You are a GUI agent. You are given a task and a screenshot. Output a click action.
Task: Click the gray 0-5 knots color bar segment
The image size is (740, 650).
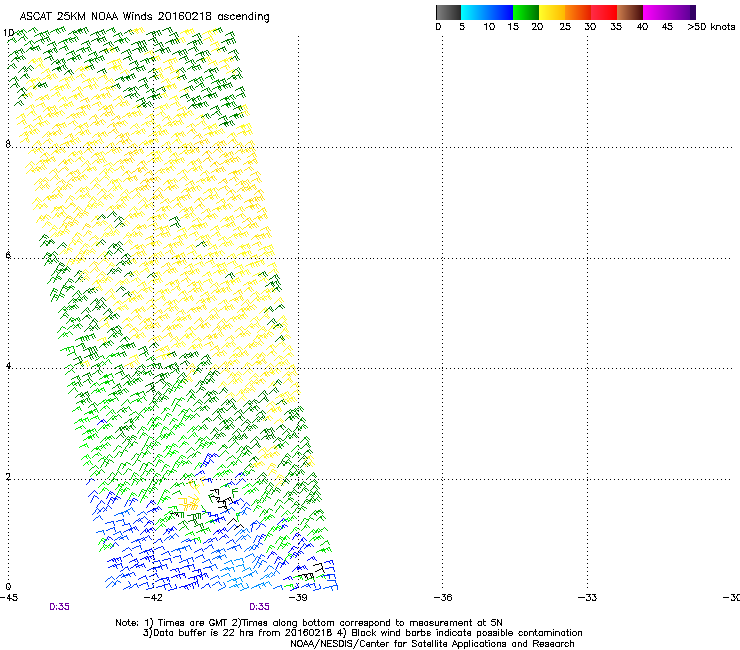pyautogui.click(x=448, y=12)
